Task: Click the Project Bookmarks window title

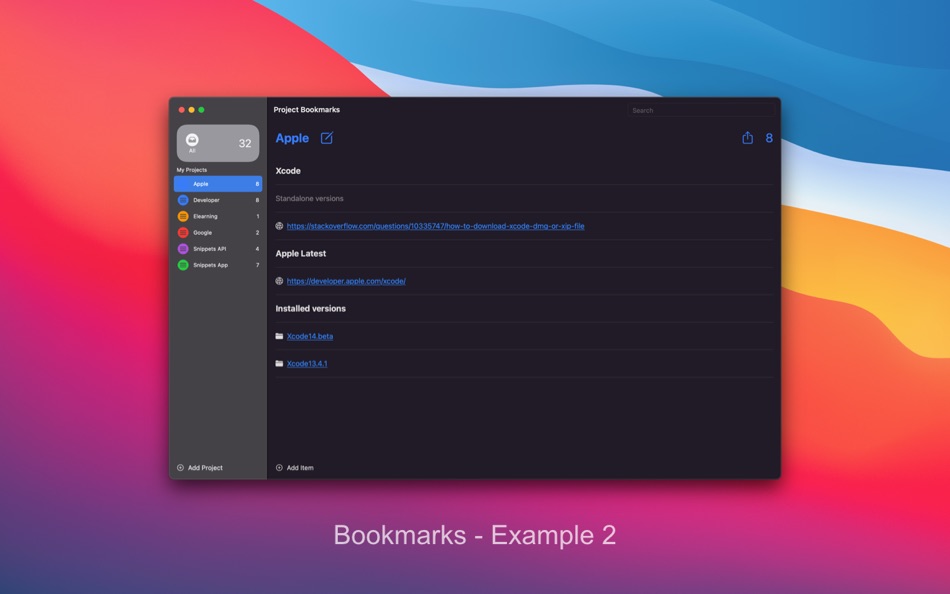Action: [x=307, y=110]
